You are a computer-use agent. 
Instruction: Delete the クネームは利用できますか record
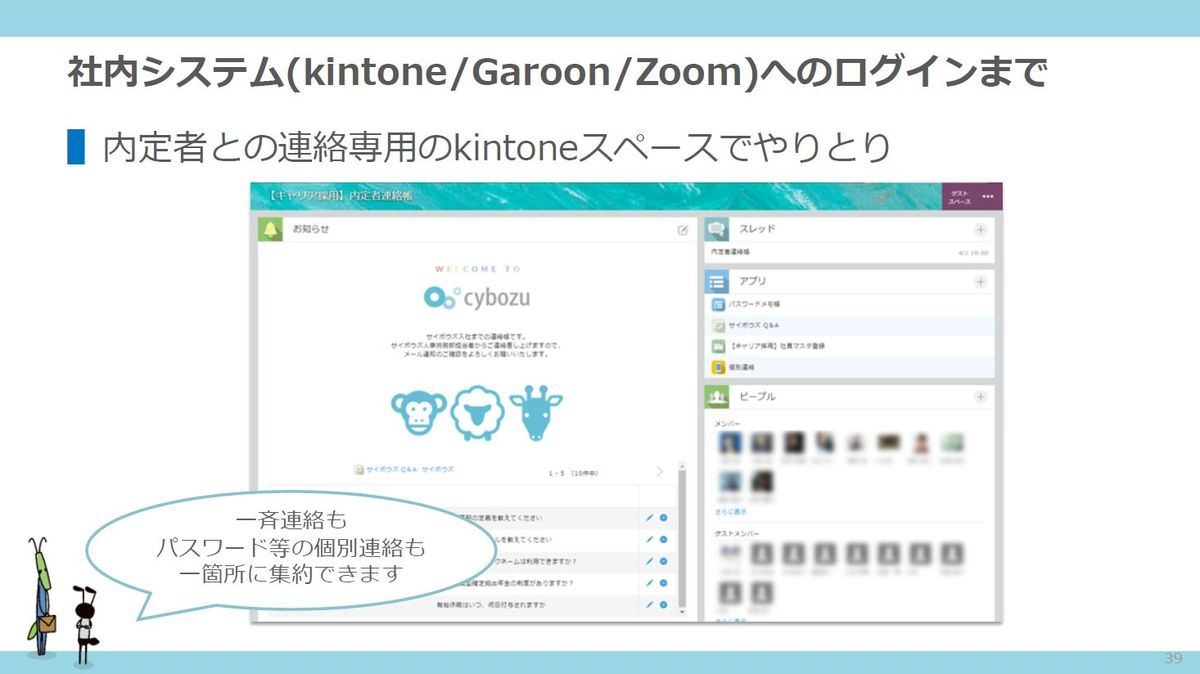pos(664,561)
